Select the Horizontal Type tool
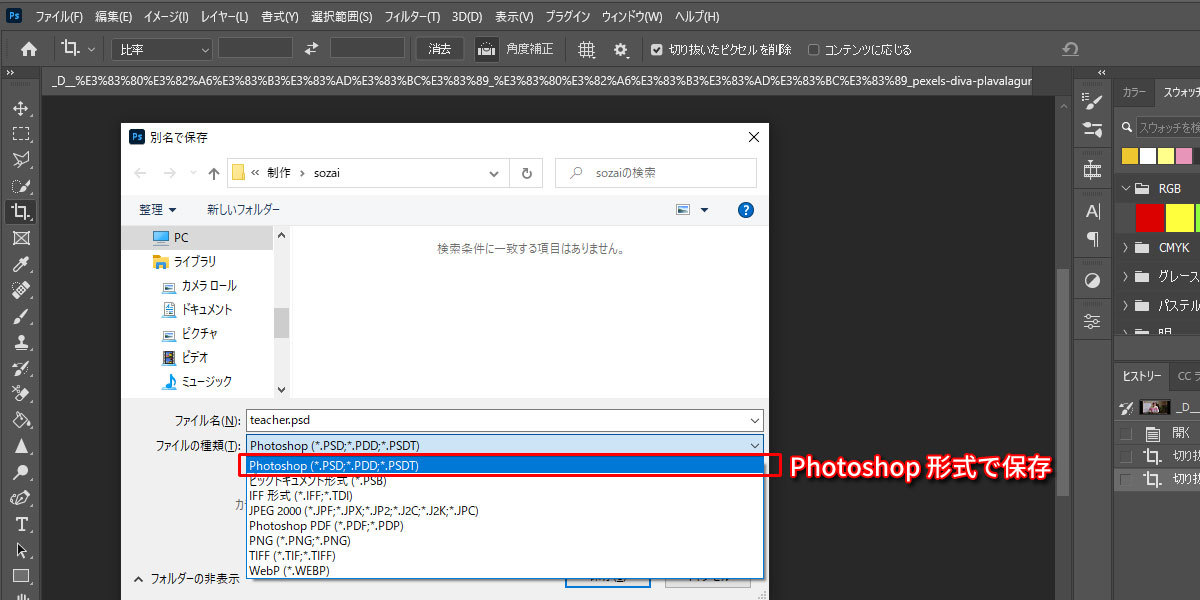The image size is (1200, 600). click(20, 524)
